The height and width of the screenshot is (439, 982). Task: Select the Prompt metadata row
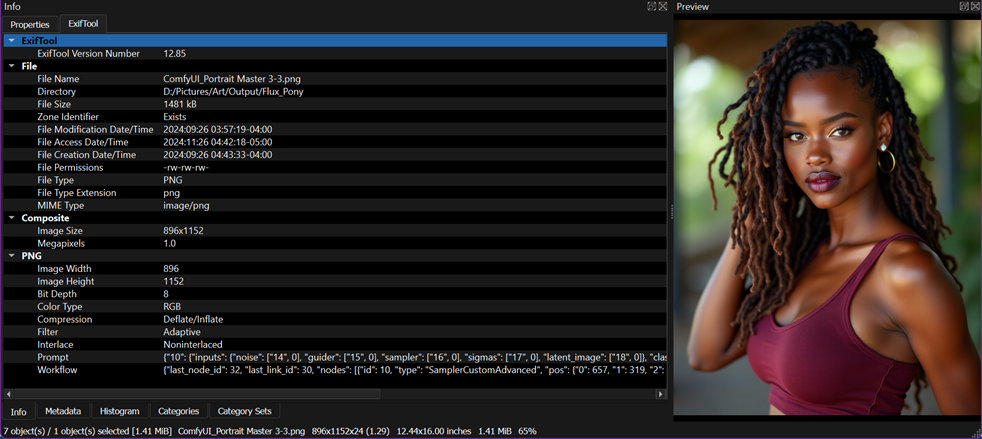335,357
